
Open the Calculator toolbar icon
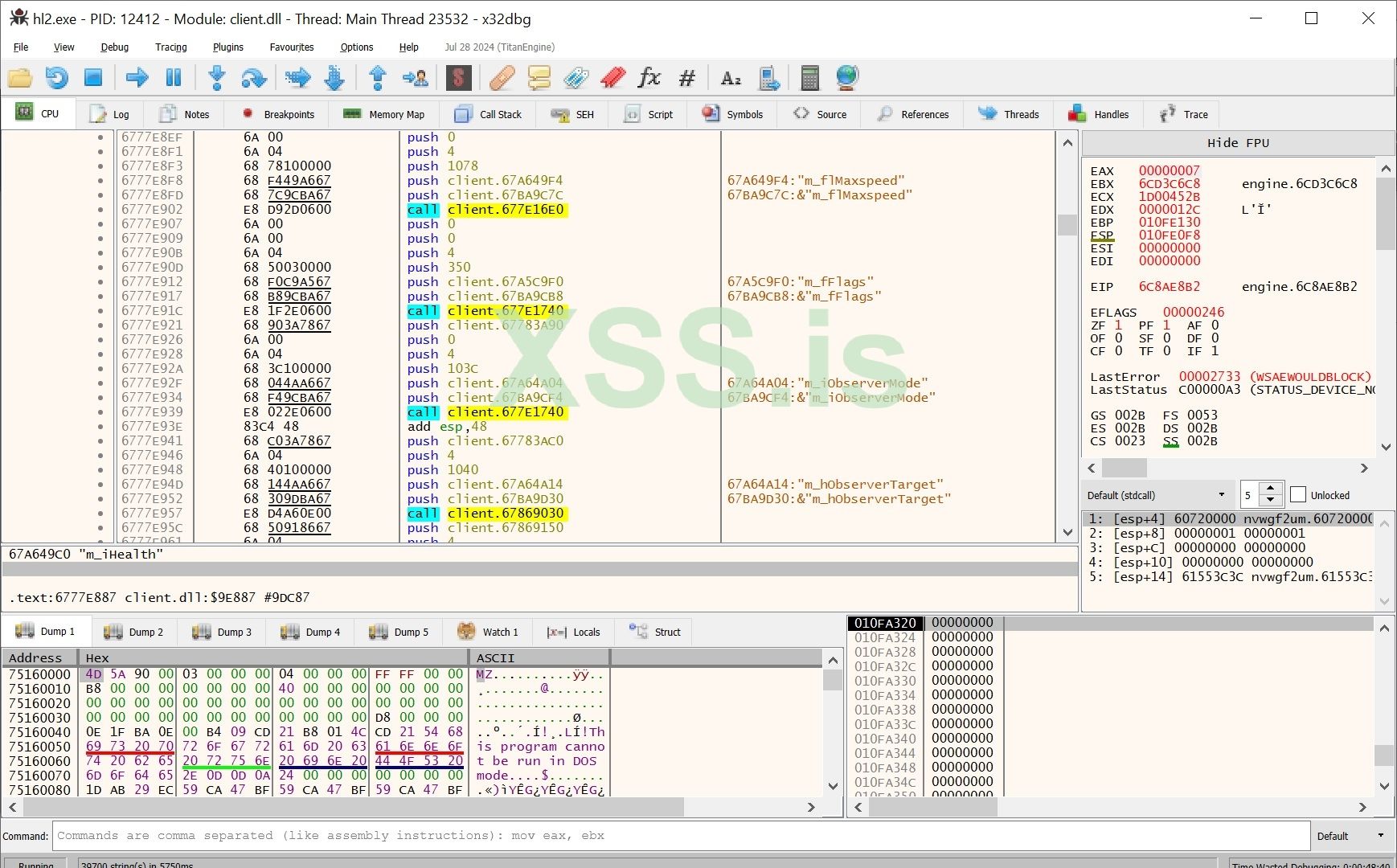tap(809, 78)
